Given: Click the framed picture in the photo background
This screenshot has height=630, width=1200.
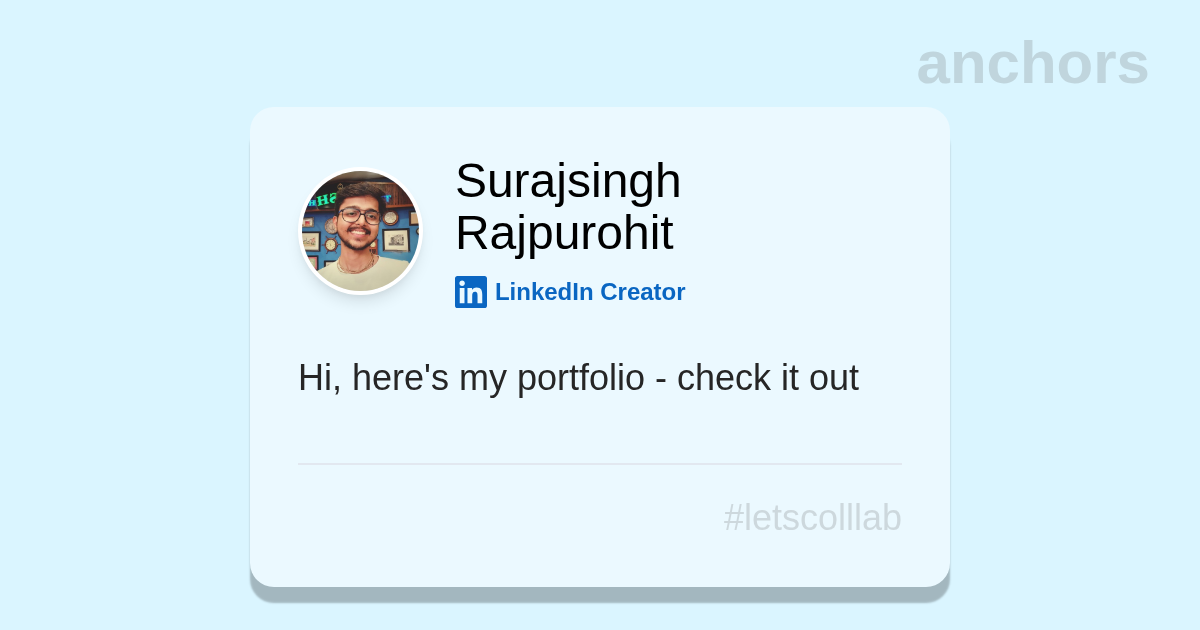Looking at the screenshot, I should tap(396, 240).
